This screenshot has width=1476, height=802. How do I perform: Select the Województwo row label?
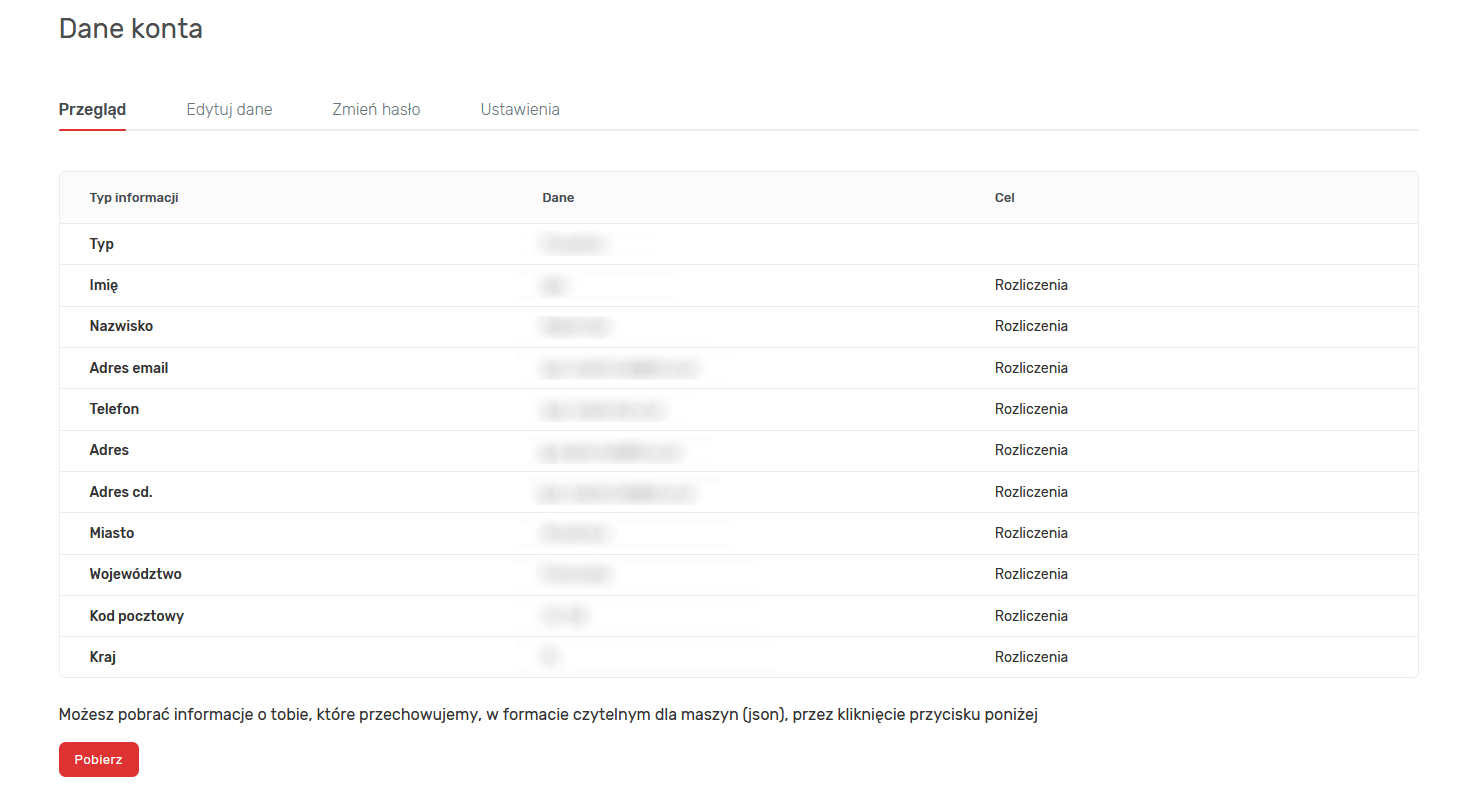pyautogui.click(x=136, y=574)
